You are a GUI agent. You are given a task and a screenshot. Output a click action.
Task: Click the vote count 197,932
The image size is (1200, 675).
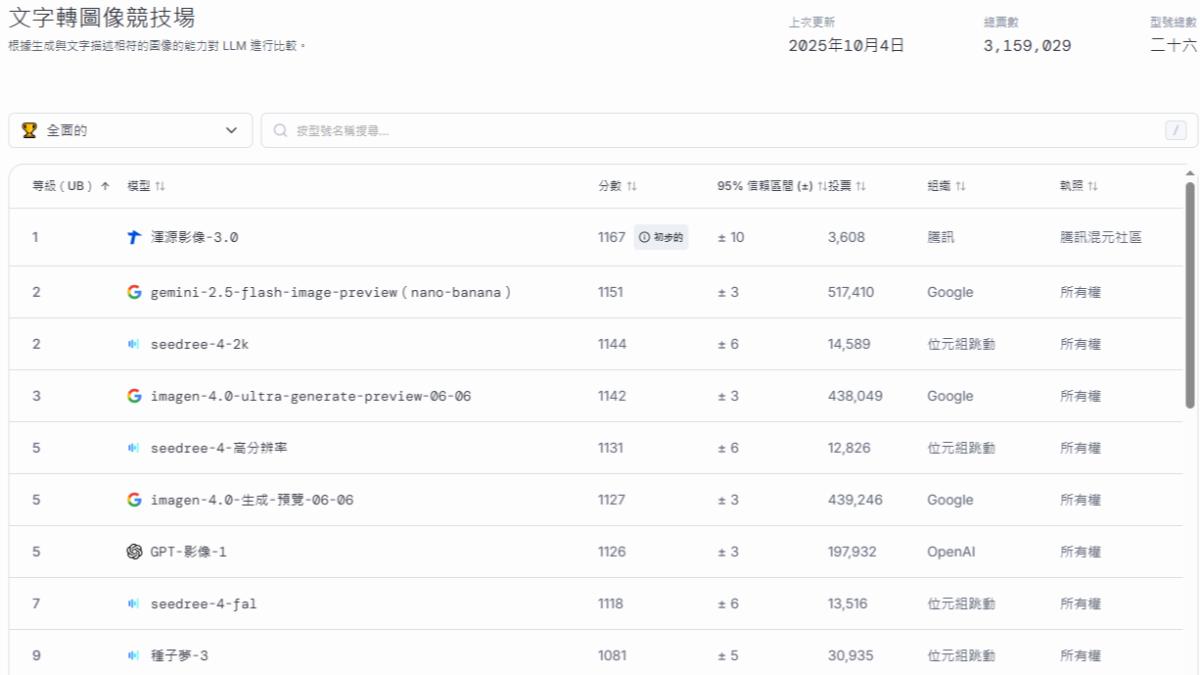[x=852, y=552]
